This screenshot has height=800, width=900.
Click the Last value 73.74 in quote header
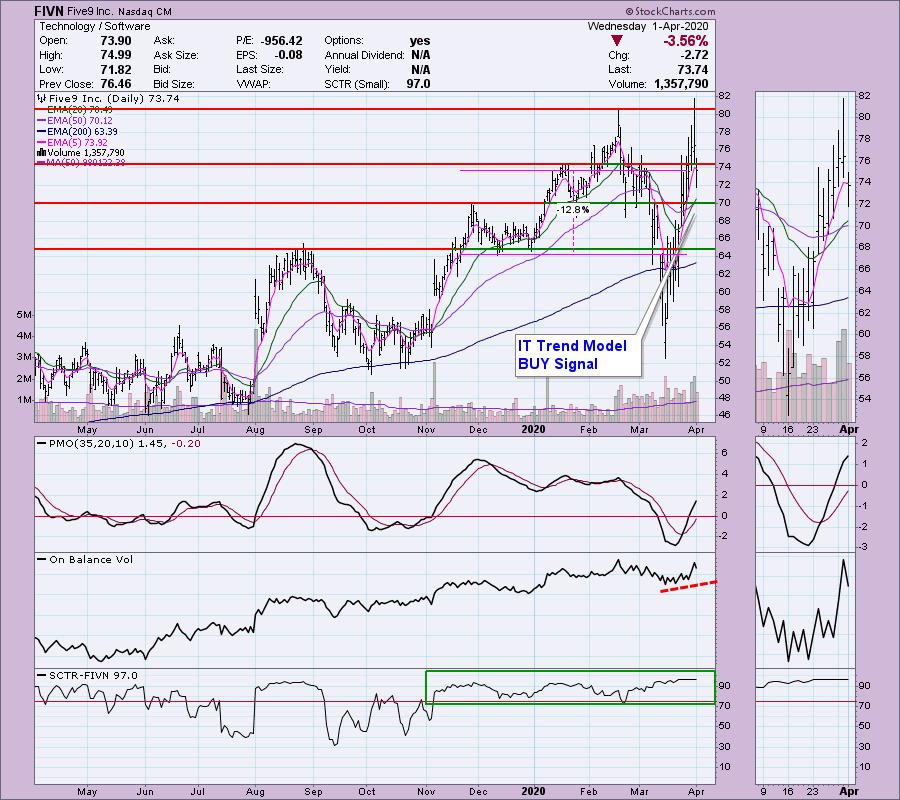[692, 69]
